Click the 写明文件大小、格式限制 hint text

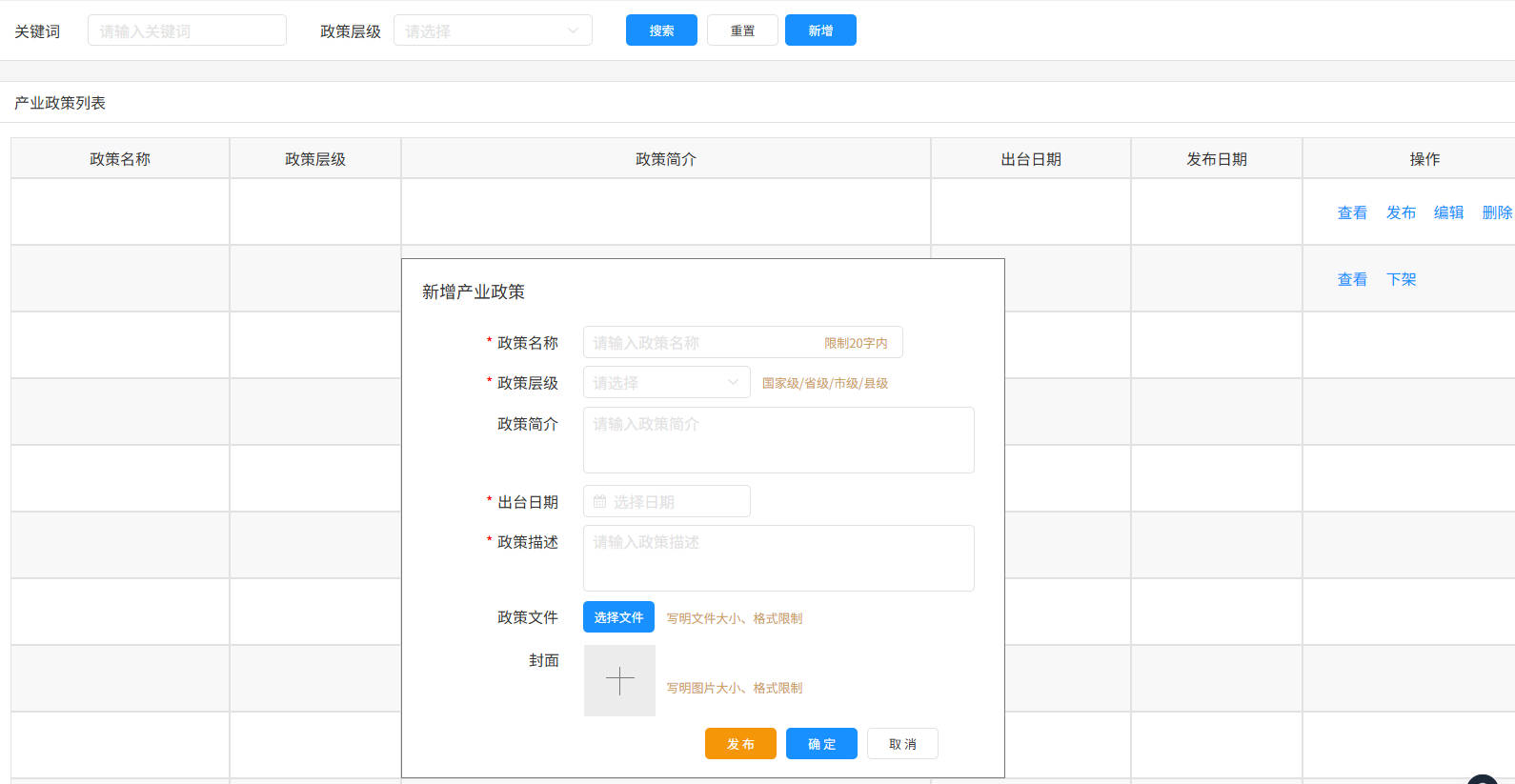pos(734,618)
